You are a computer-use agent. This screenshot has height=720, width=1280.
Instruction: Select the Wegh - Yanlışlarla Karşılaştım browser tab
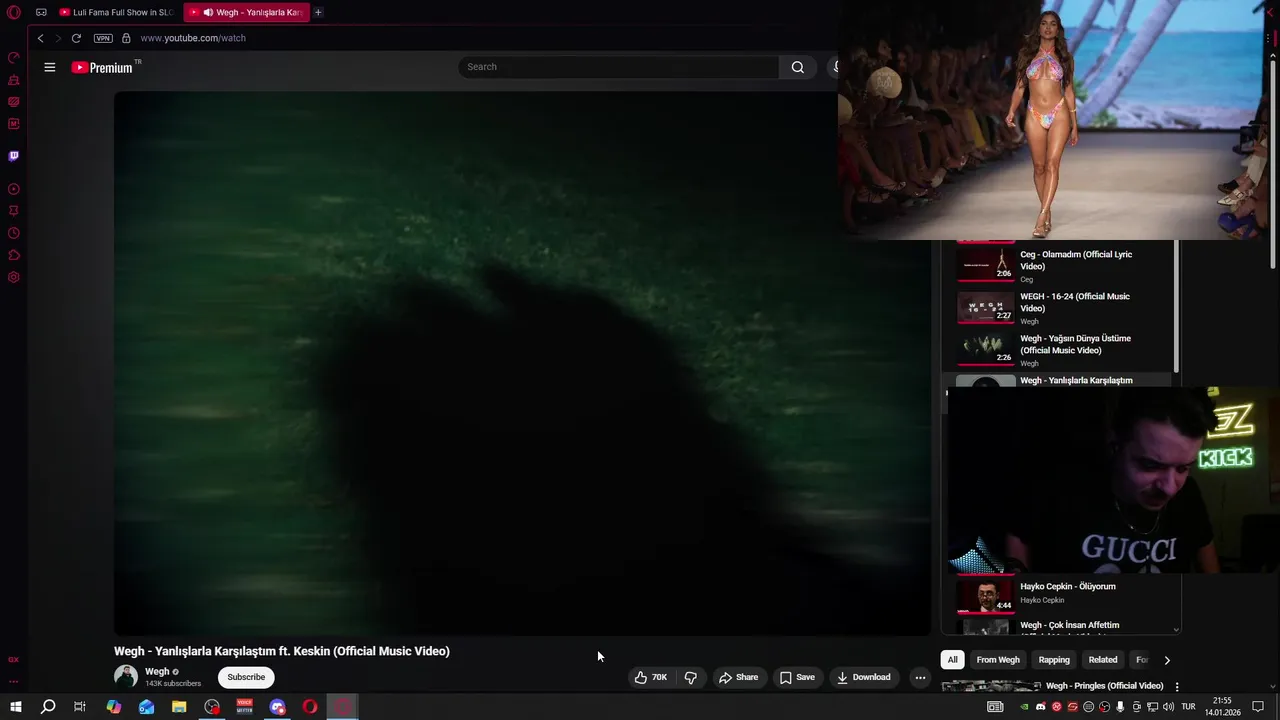tap(248, 13)
